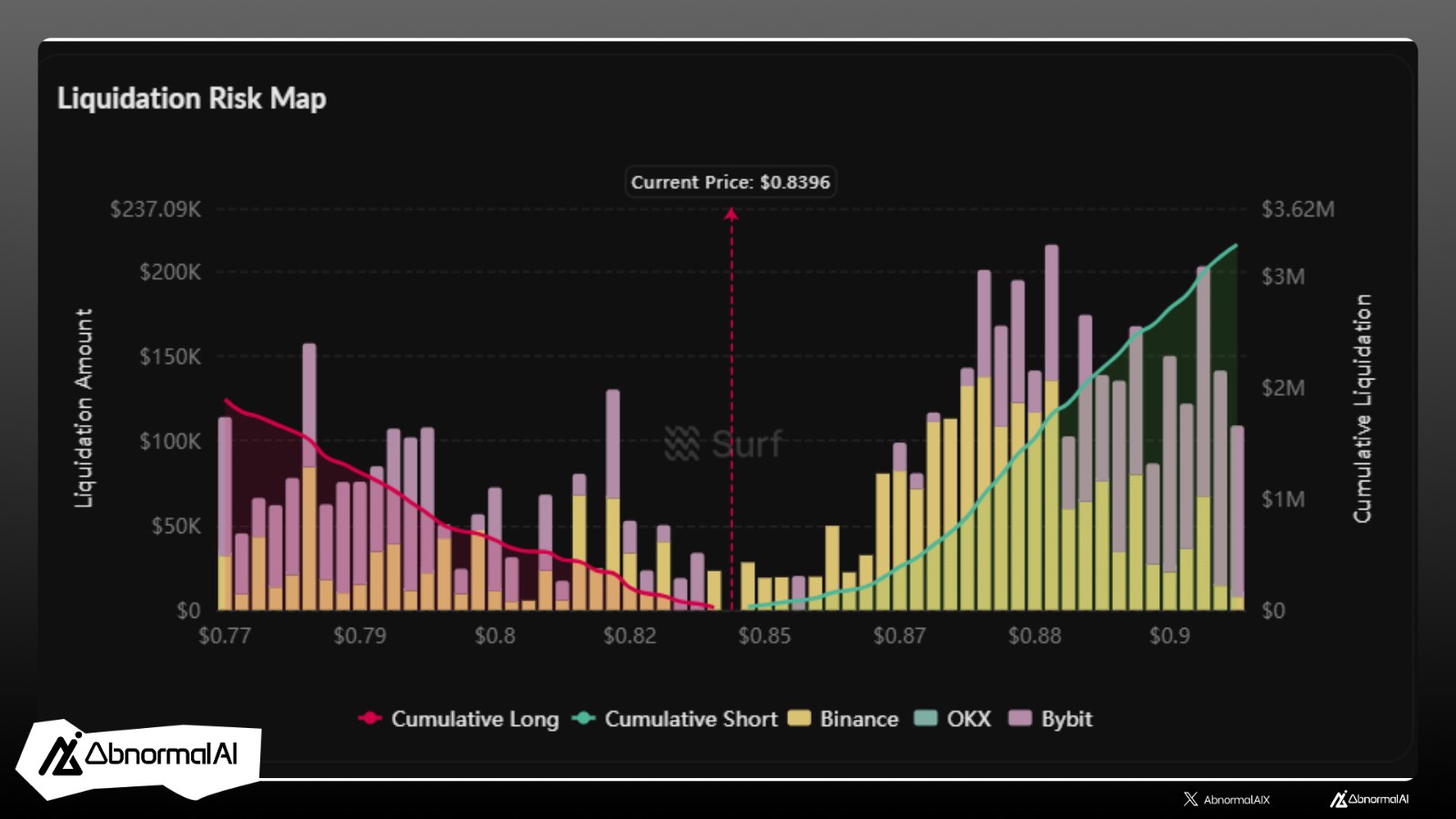Click the $0.85 tick label on the x-axis
The width and height of the screenshot is (1456, 819).
pyautogui.click(x=764, y=635)
